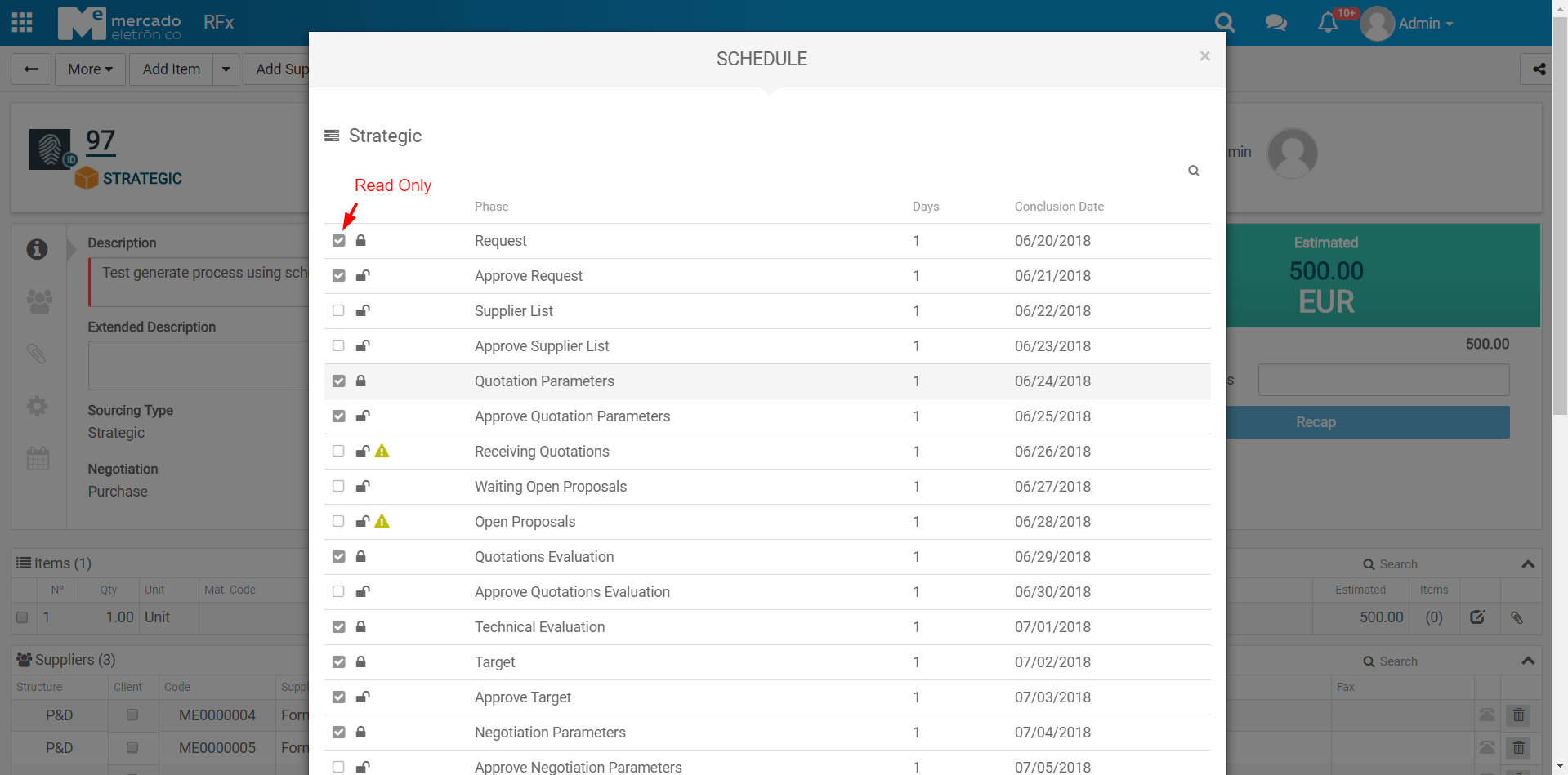
Task: Open the suppliers people icon in the sidebar
Action: (x=38, y=301)
